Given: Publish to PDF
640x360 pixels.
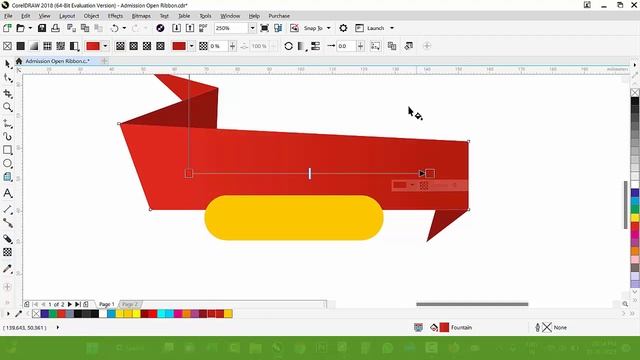Looking at the screenshot, I should (203, 28).
